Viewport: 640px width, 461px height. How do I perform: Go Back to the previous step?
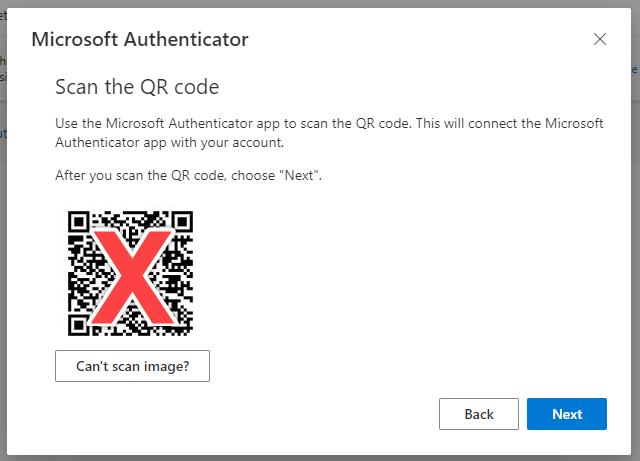tap(479, 414)
